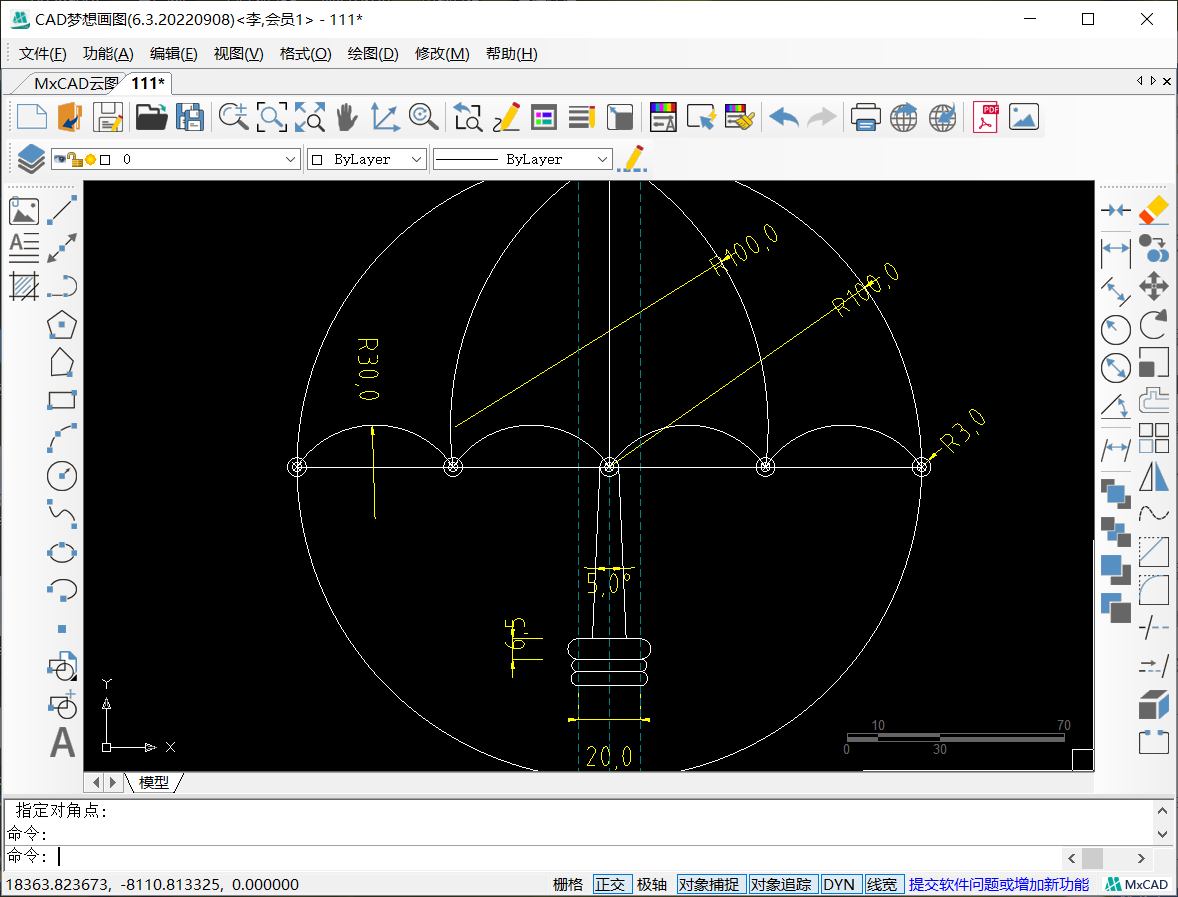Select the Arc drawing tool
Image resolution: width=1178 pixels, height=897 pixels.
pos(62,438)
